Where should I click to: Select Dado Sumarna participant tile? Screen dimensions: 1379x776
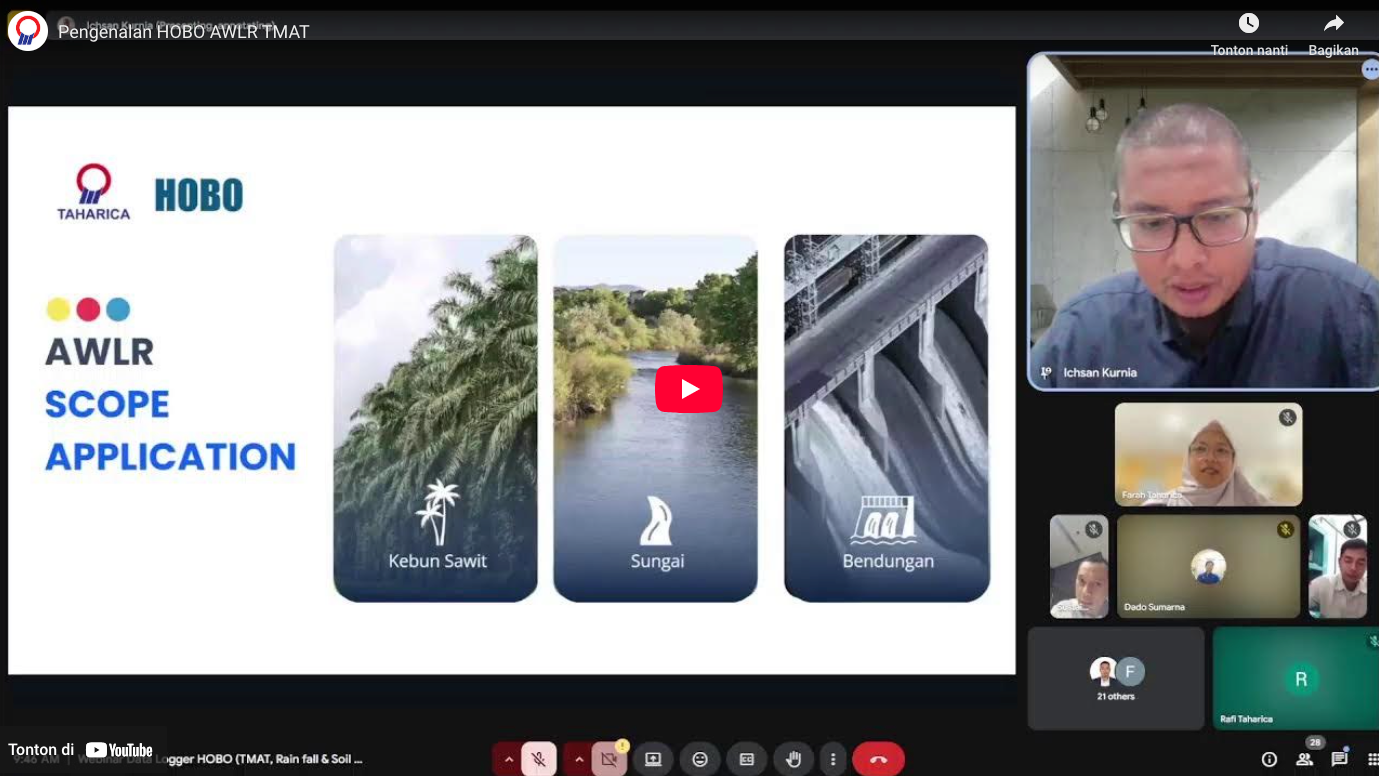pyautogui.click(x=1208, y=566)
